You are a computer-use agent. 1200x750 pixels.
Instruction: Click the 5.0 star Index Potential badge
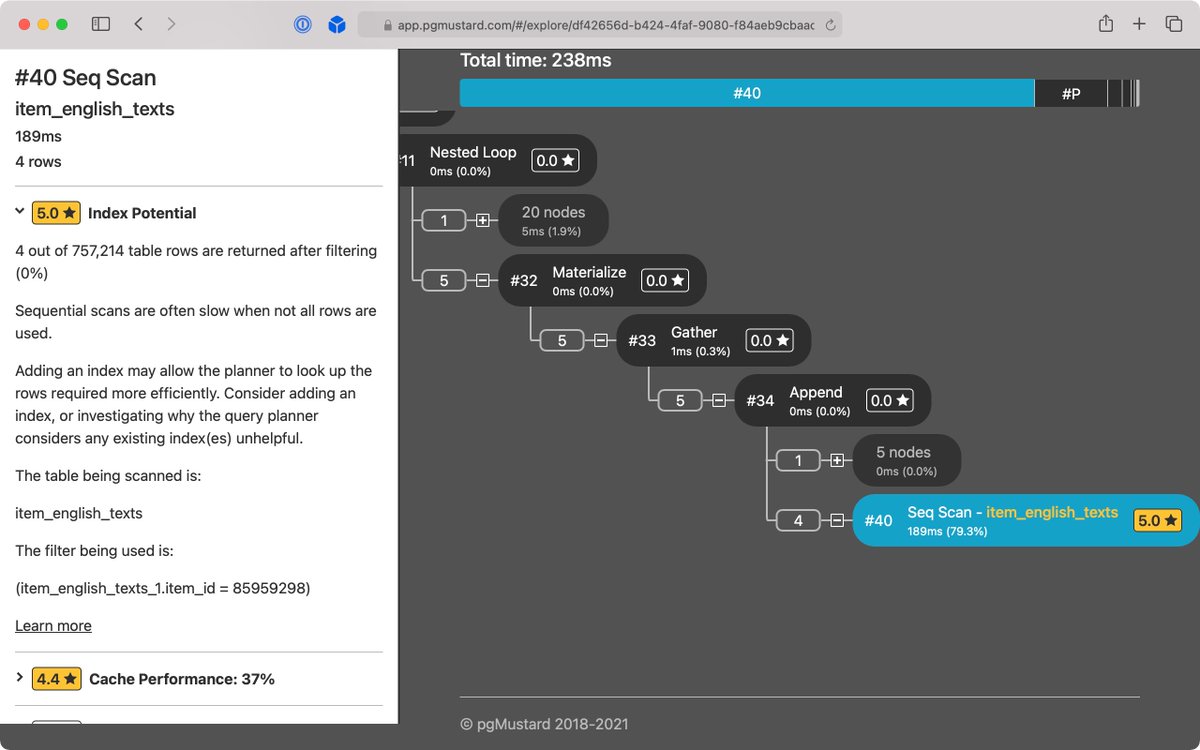coord(56,213)
